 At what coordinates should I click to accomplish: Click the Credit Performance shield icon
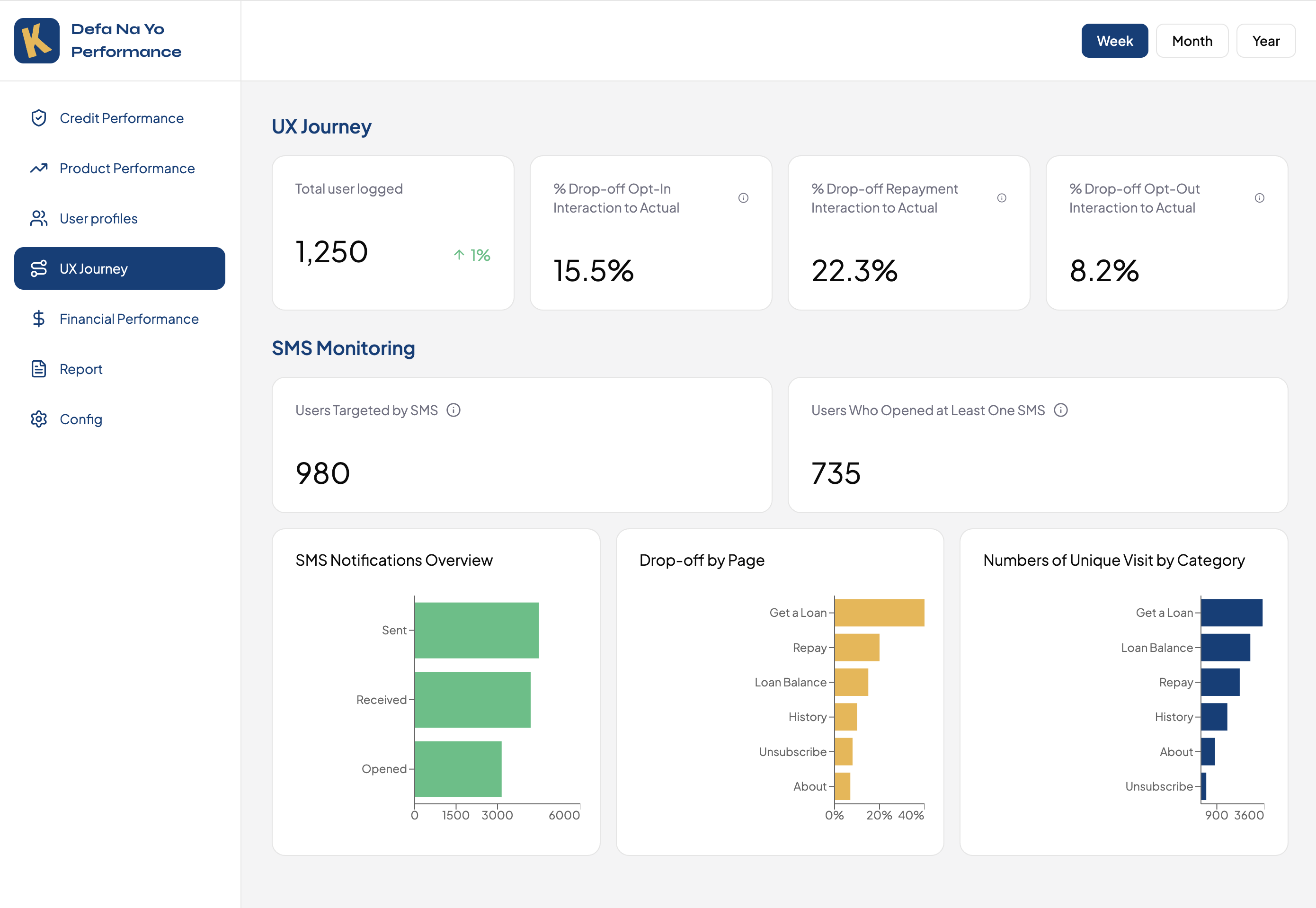tap(39, 118)
